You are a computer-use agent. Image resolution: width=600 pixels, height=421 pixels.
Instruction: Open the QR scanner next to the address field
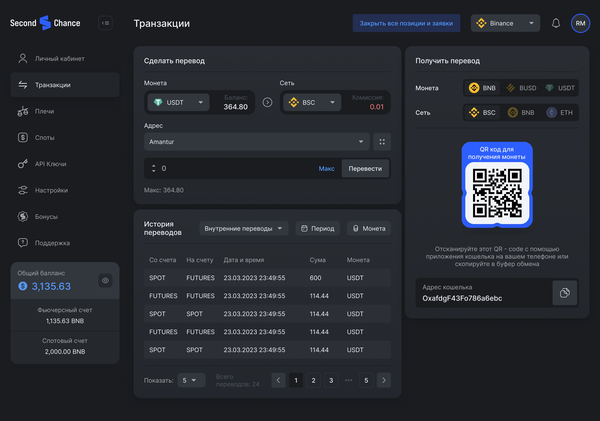point(383,142)
